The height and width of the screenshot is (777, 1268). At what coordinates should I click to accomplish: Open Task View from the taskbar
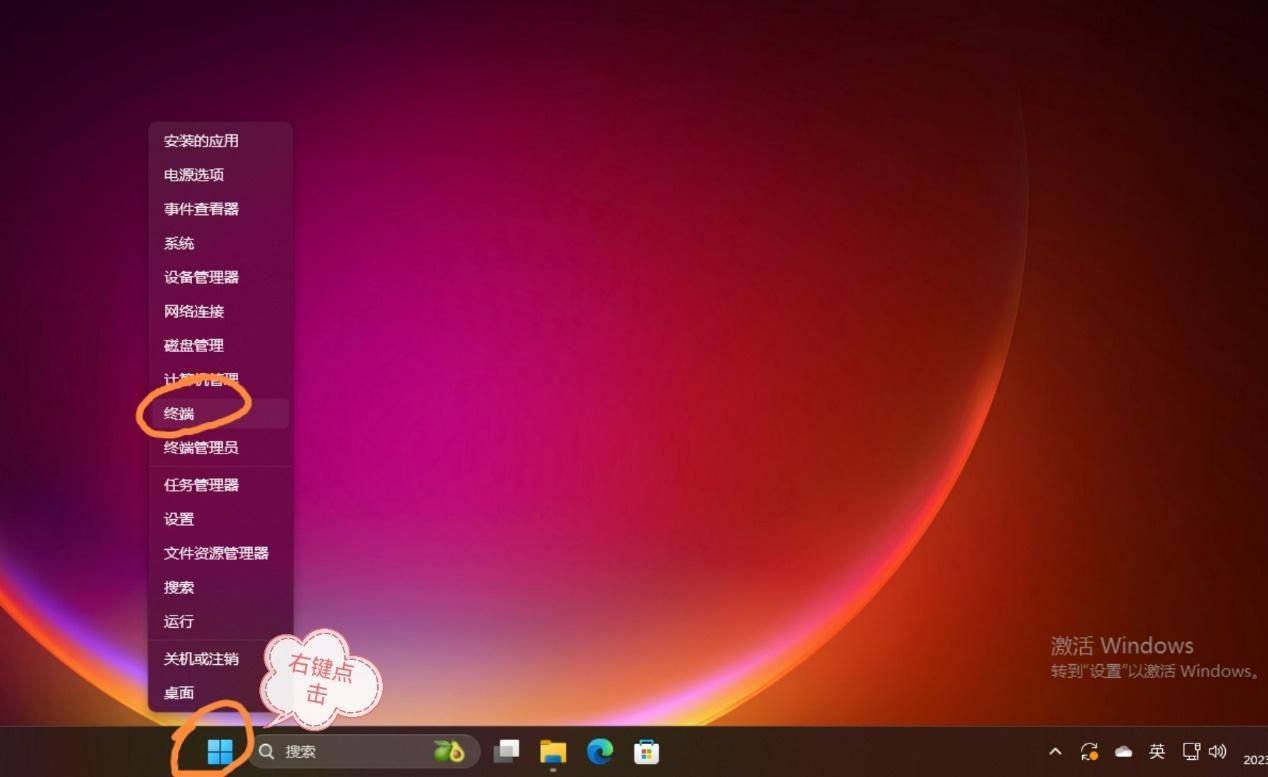coord(507,751)
